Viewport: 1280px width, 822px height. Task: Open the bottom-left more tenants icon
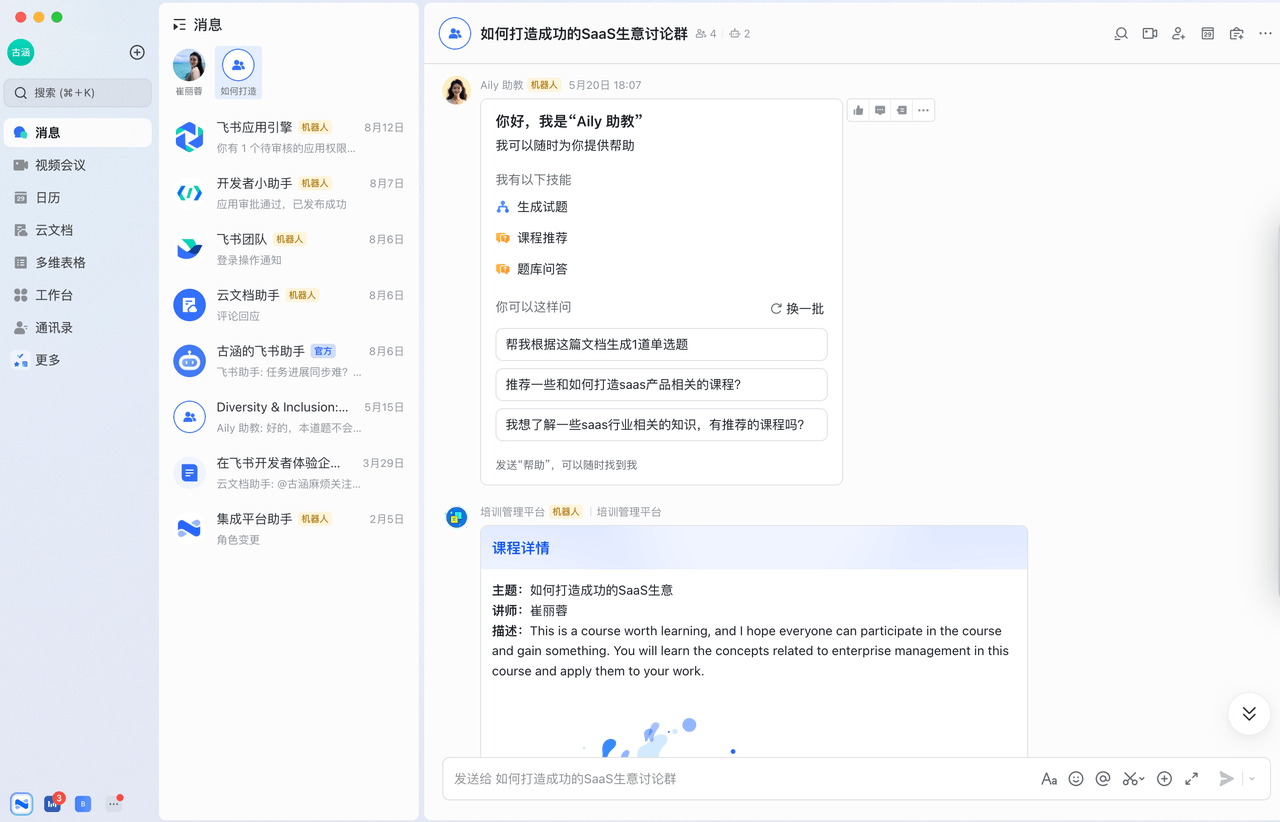[114, 803]
